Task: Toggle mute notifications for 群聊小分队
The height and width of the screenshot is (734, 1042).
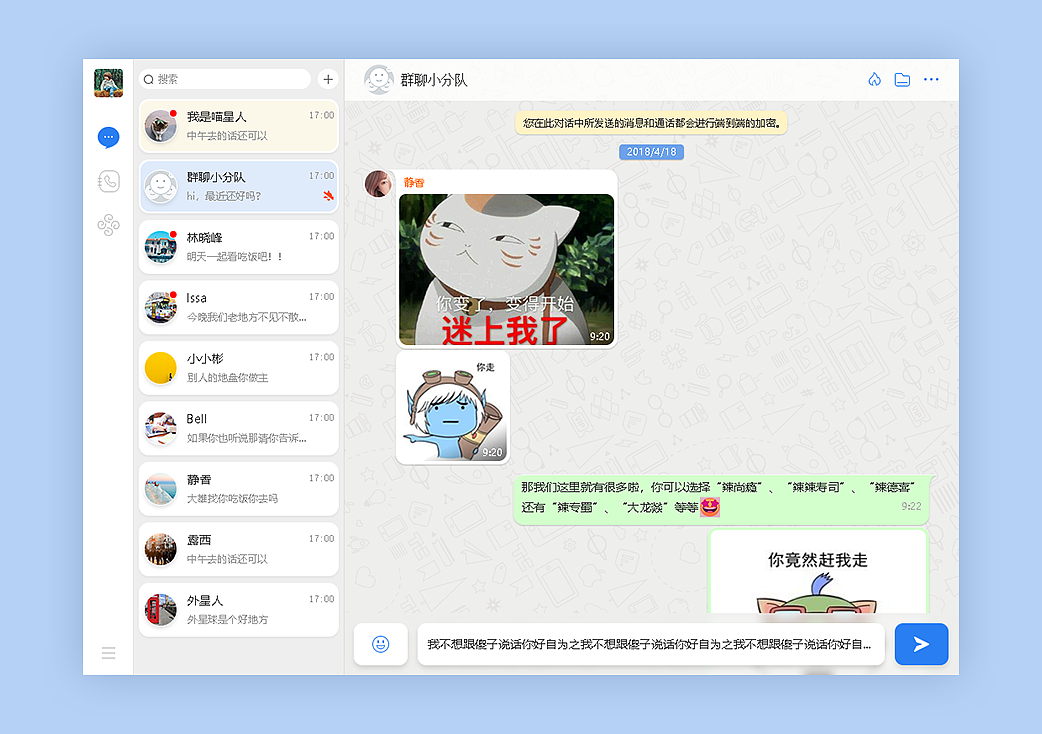Action: click(327, 197)
